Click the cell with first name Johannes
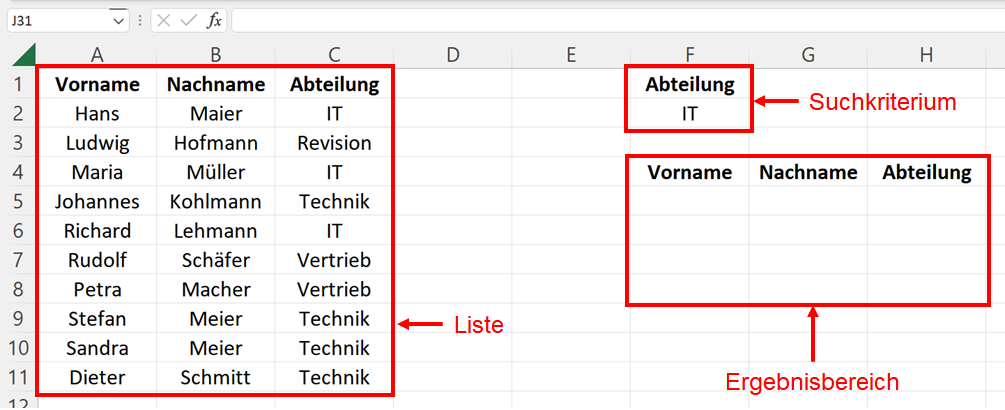Viewport: 1005px width, 410px height. click(x=97, y=202)
